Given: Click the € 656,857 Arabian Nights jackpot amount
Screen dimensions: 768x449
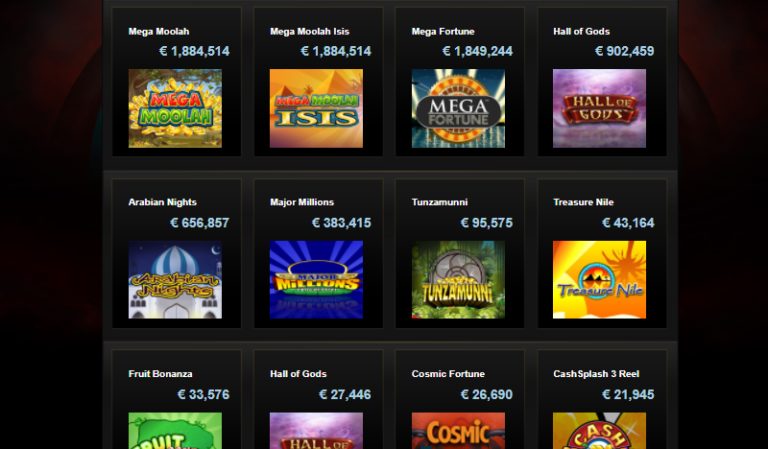Looking at the screenshot, I should [199, 223].
